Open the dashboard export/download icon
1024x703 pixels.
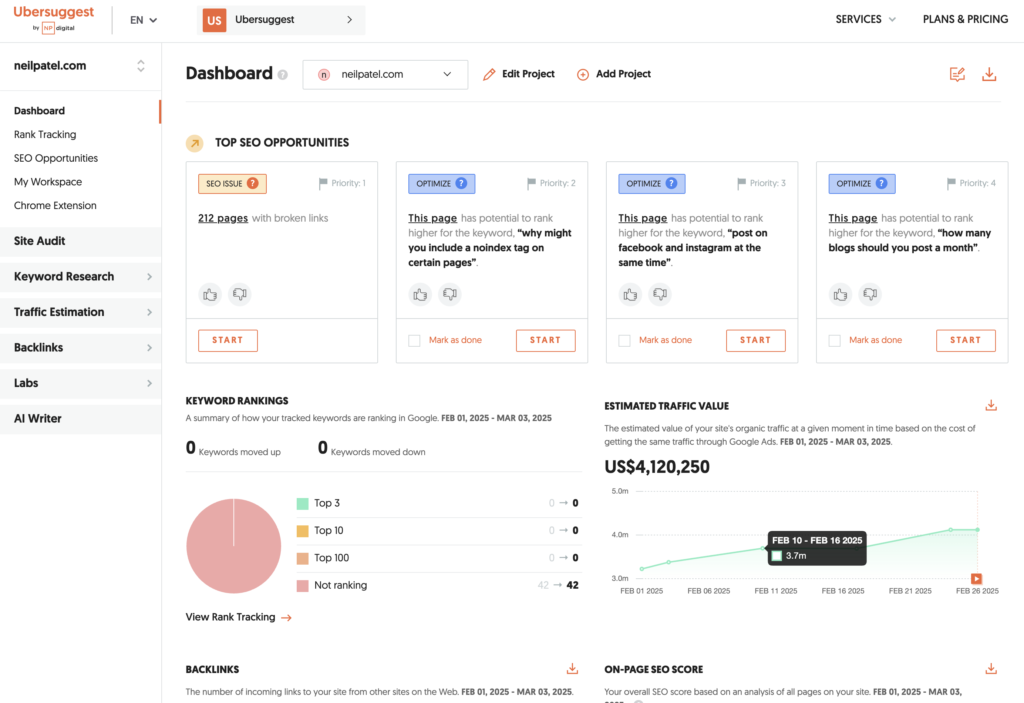[989, 74]
